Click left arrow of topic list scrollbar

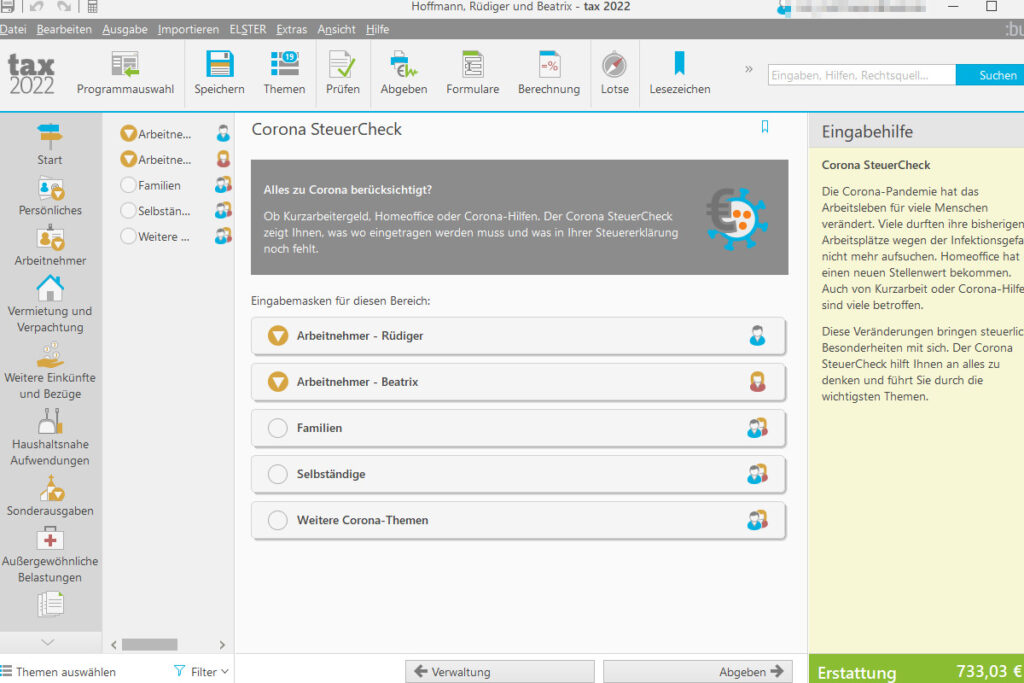[114, 644]
